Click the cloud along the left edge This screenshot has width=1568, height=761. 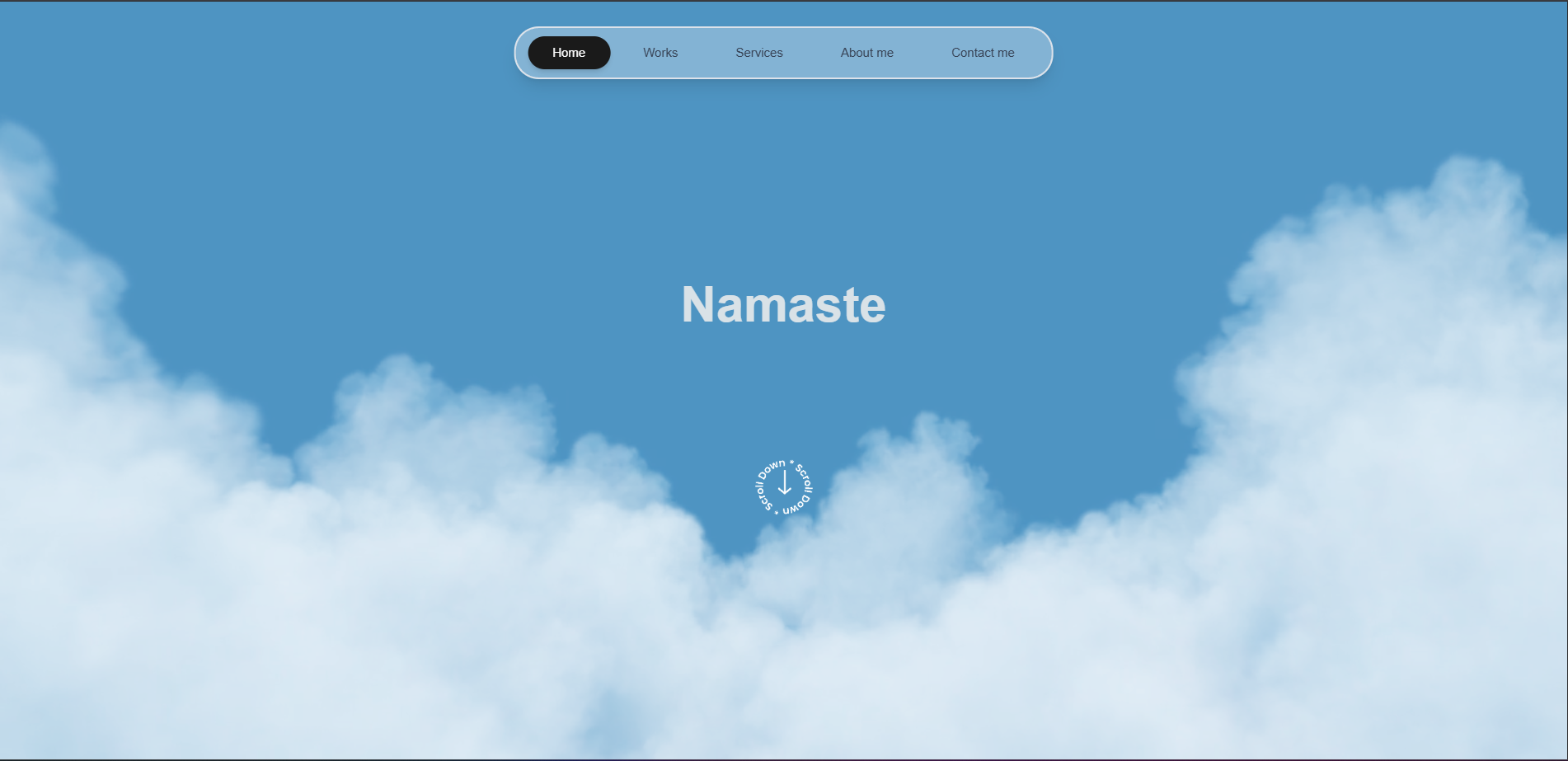coord(49,330)
